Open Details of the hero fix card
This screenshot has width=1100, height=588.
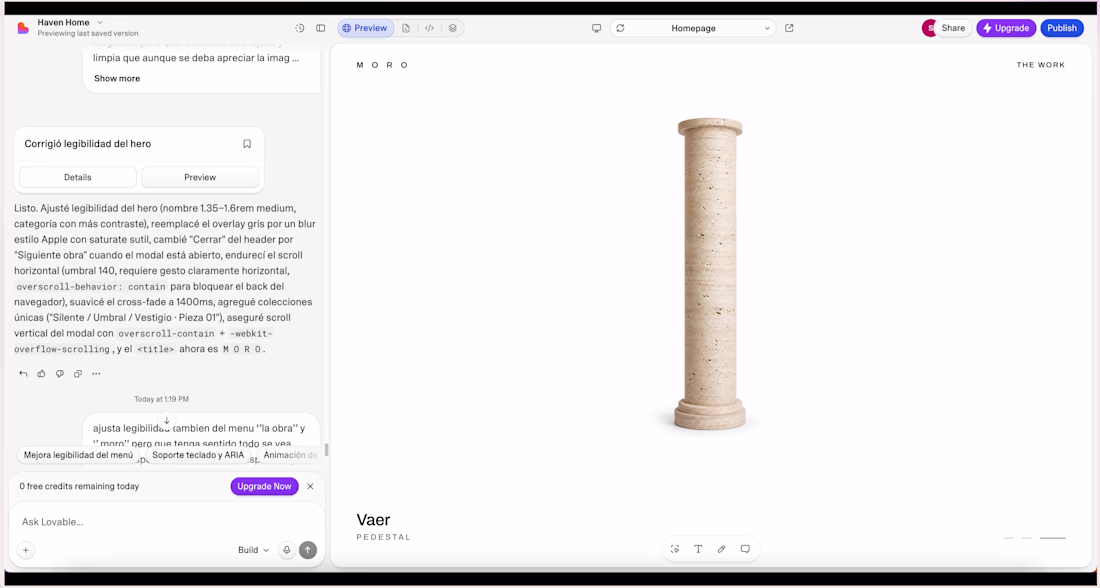coord(78,178)
